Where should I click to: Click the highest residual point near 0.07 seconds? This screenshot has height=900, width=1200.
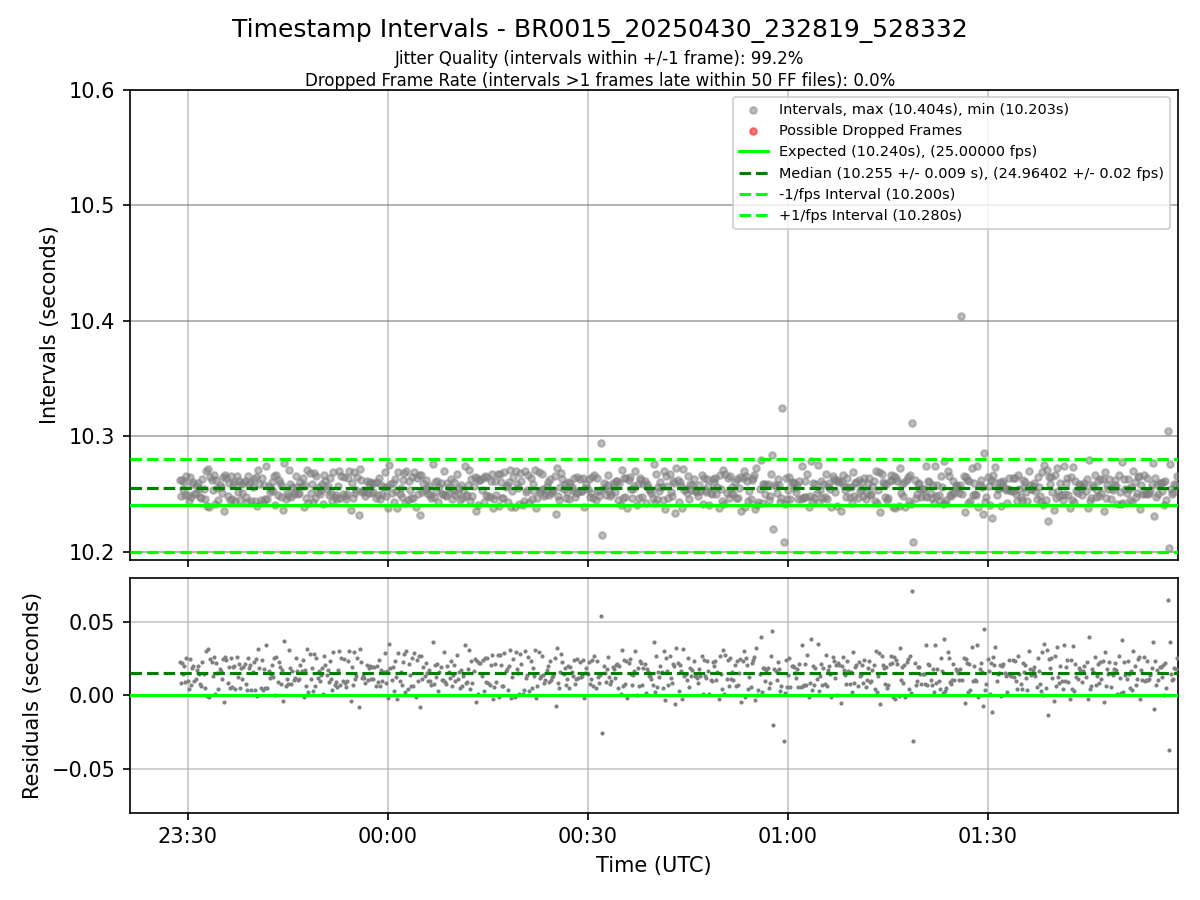pyautogui.click(x=912, y=591)
